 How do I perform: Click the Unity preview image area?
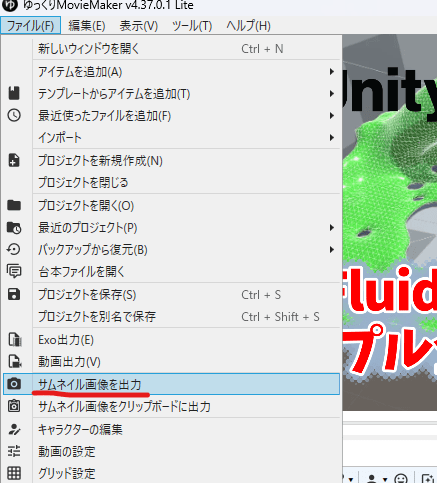coord(390,222)
